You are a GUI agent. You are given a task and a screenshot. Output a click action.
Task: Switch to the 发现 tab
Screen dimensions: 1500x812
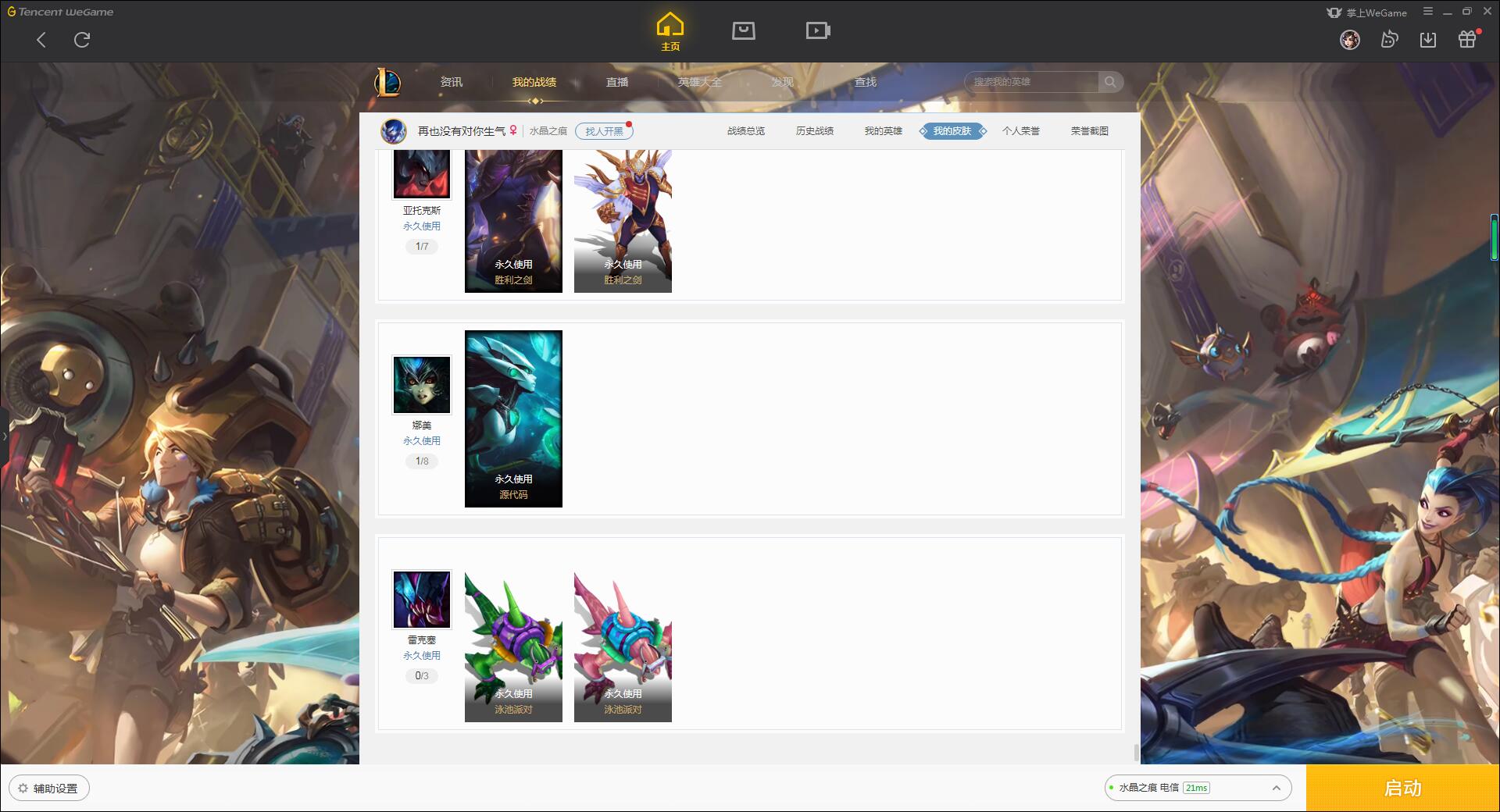click(x=782, y=82)
